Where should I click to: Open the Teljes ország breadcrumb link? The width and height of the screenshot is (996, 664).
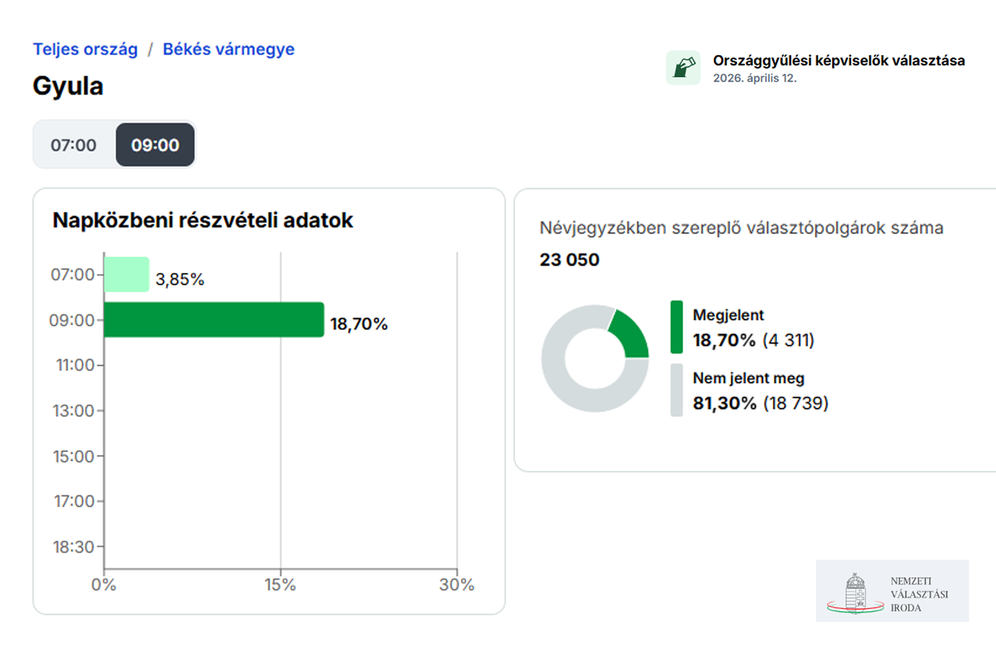85,49
